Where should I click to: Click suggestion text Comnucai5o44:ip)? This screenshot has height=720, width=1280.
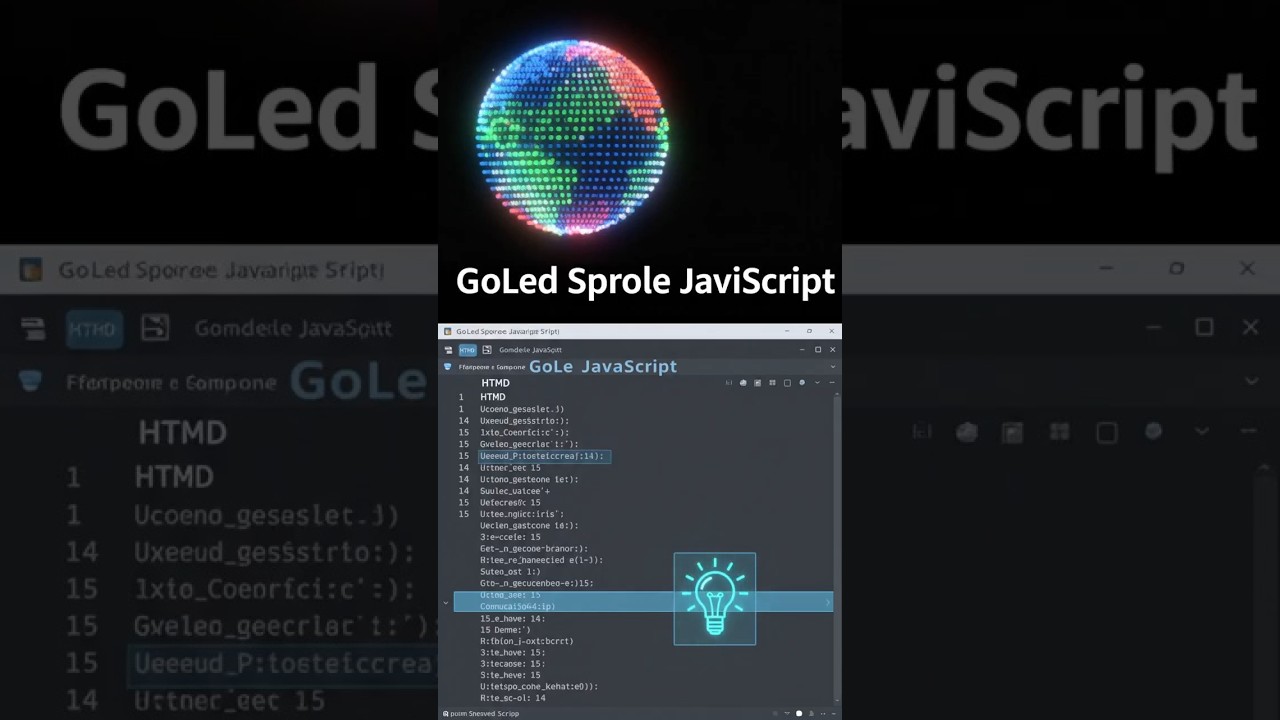point(517,606)
